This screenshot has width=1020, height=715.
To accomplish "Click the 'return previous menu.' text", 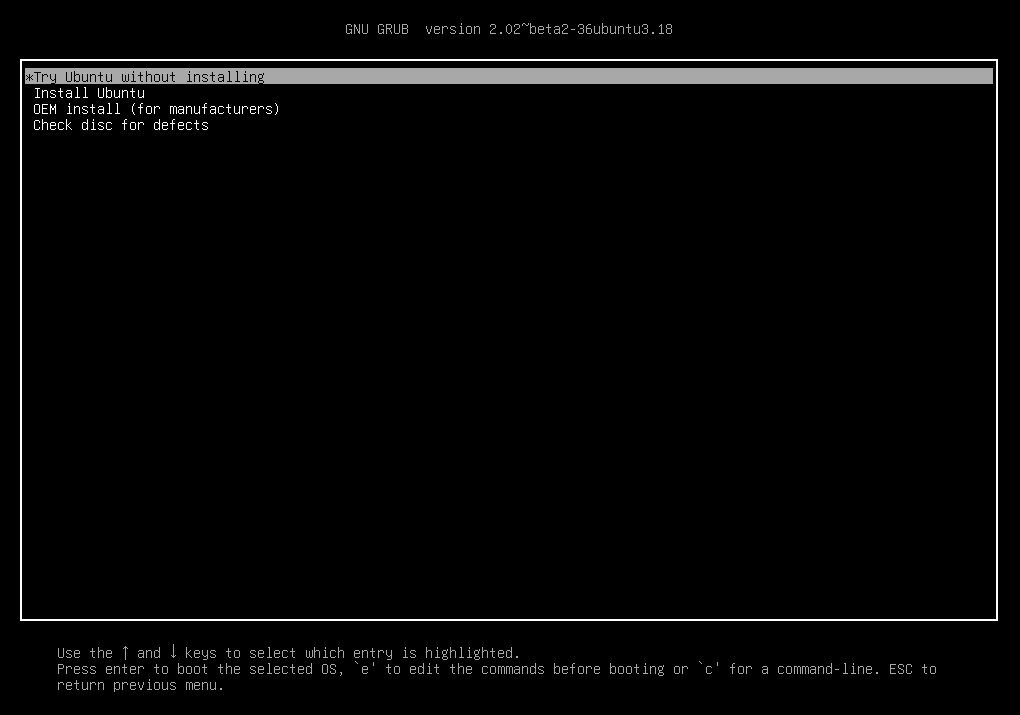I will (140, 685).
